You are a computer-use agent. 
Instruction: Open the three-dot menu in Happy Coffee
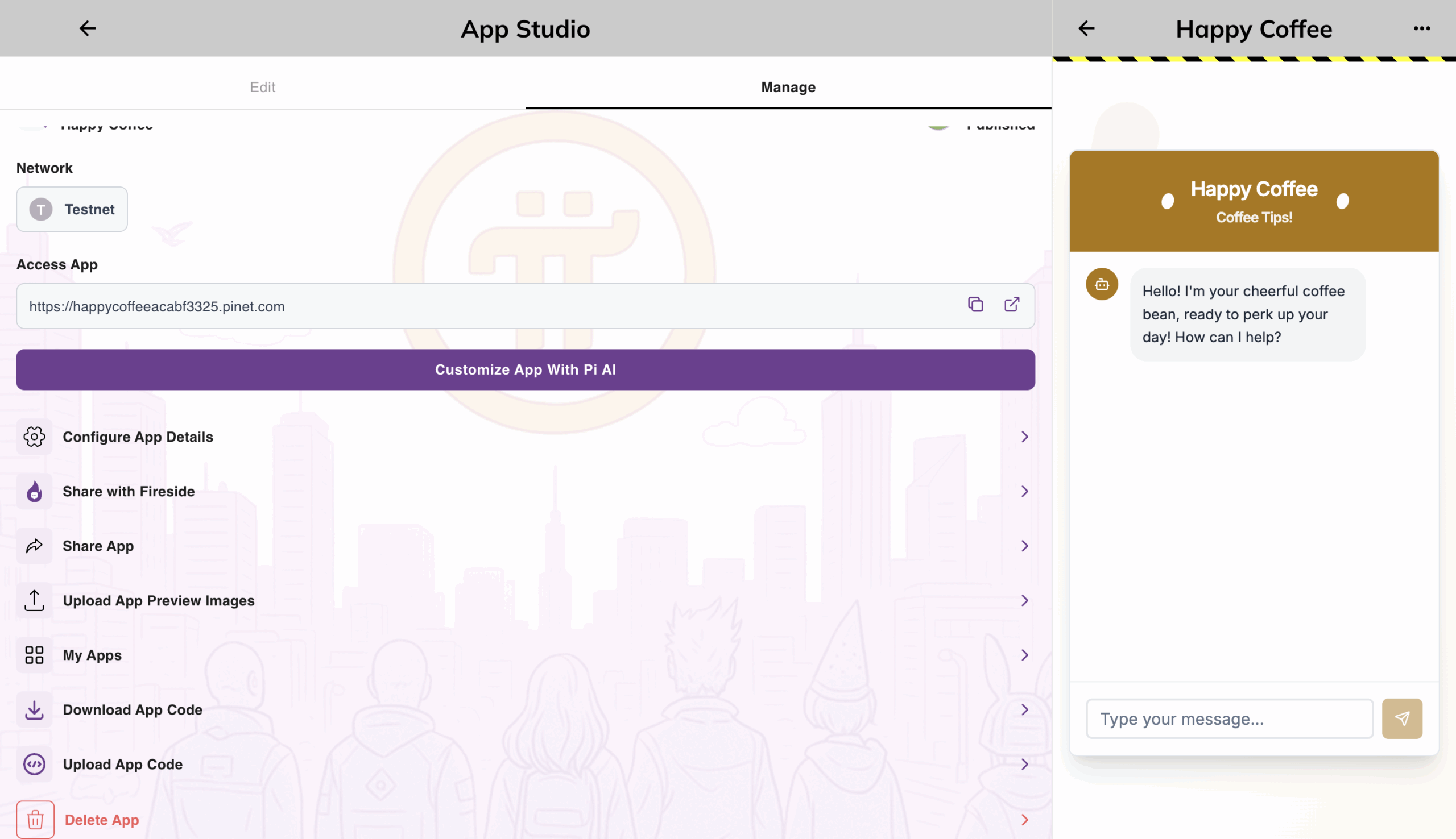click(x=1422, y=28)
